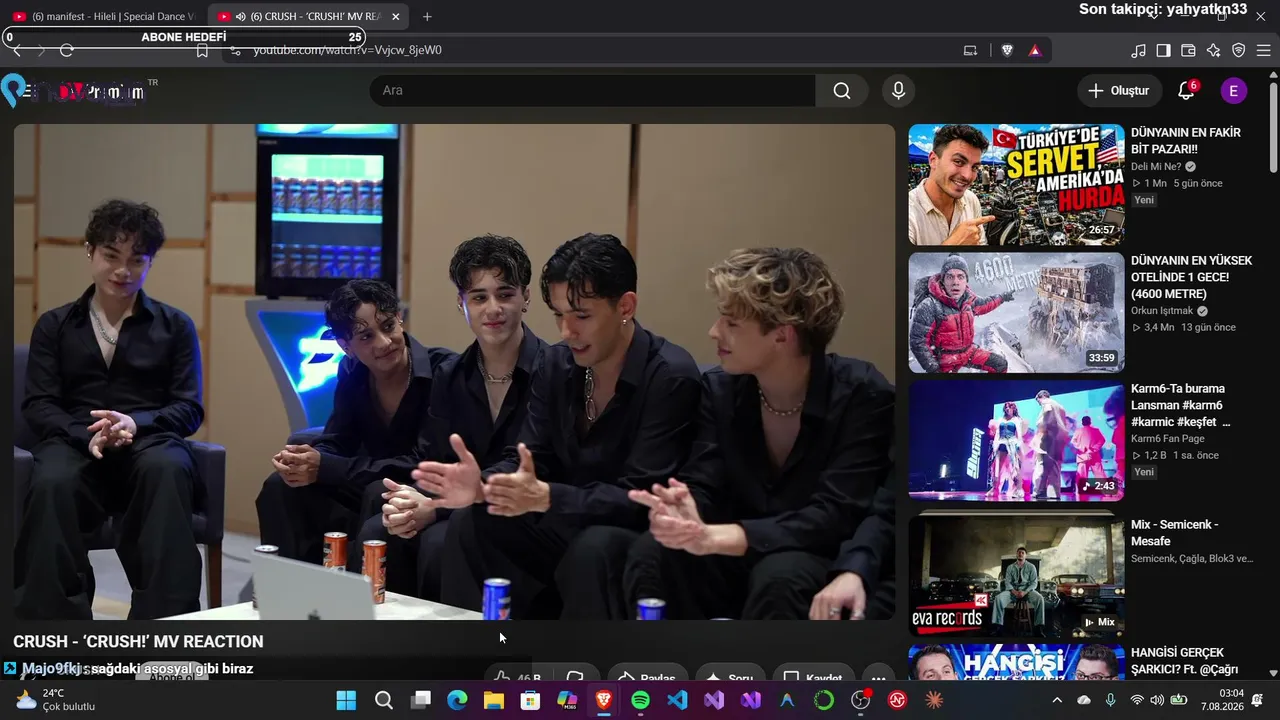Bookmark this page

pos(202,50)
